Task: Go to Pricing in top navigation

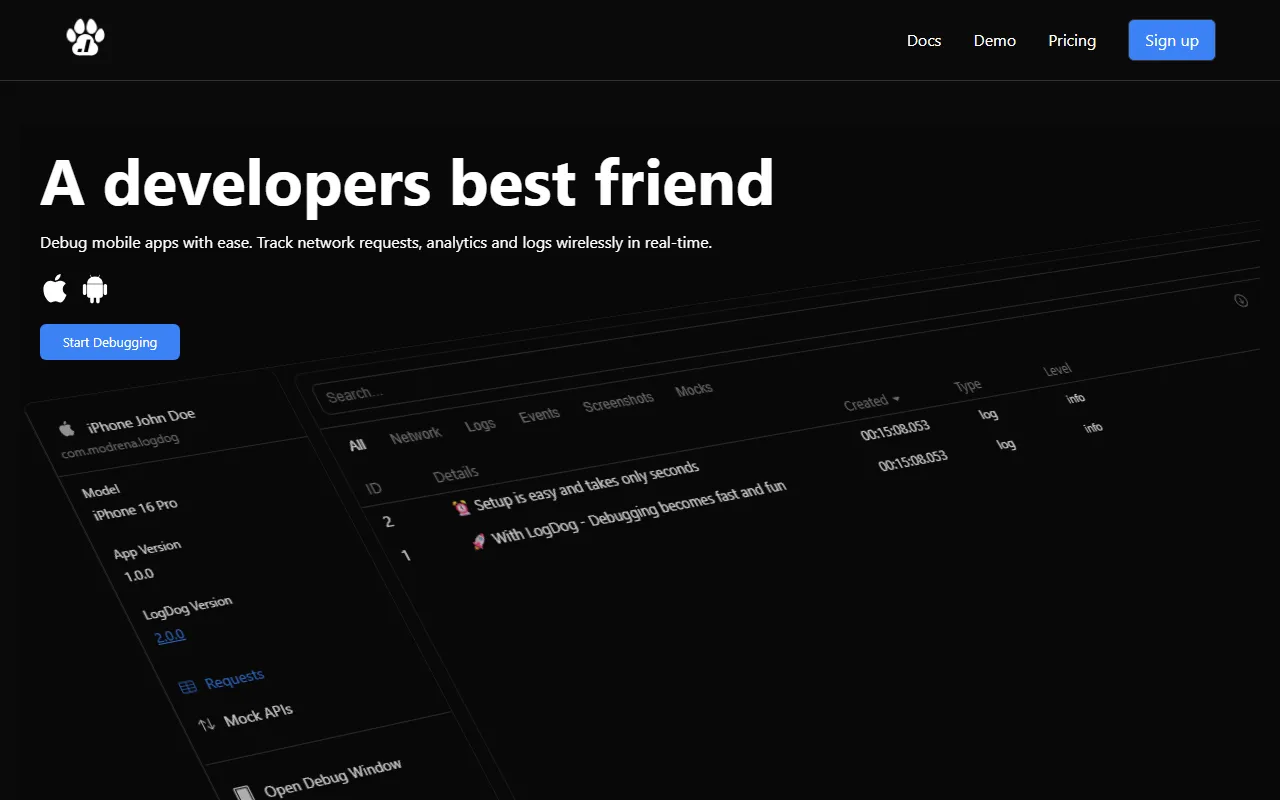Action: 1071,40
